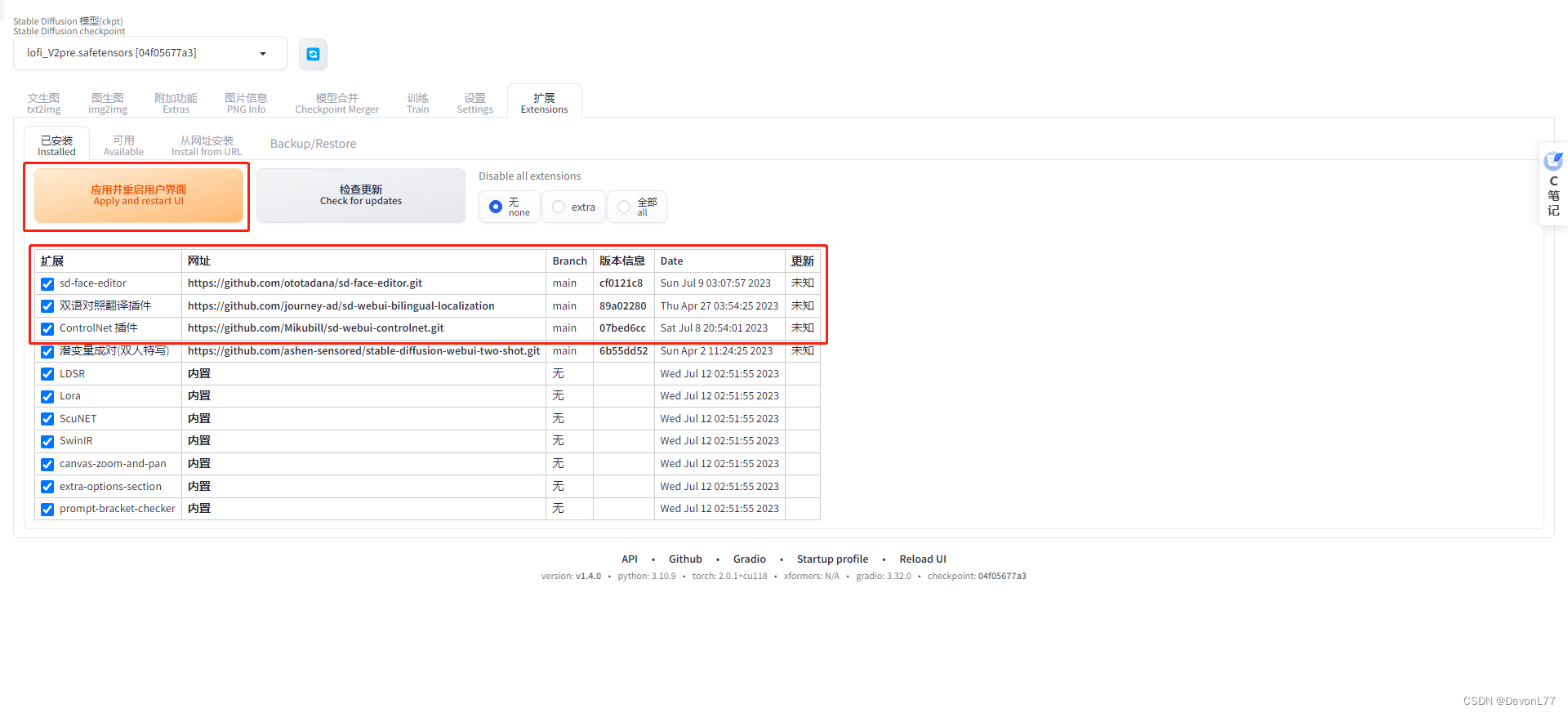Open the sd-face-editor GitHub URL

305,283
